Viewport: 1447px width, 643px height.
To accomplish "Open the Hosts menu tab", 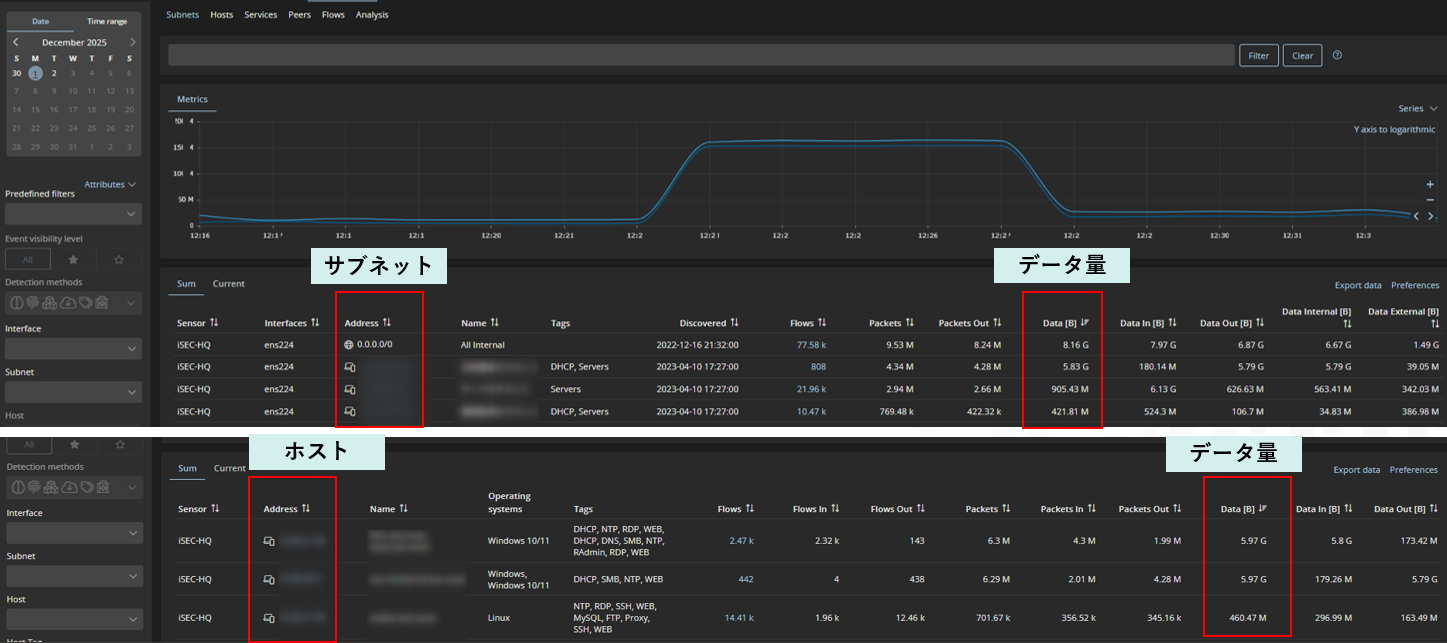I will [x=221, y=15].
